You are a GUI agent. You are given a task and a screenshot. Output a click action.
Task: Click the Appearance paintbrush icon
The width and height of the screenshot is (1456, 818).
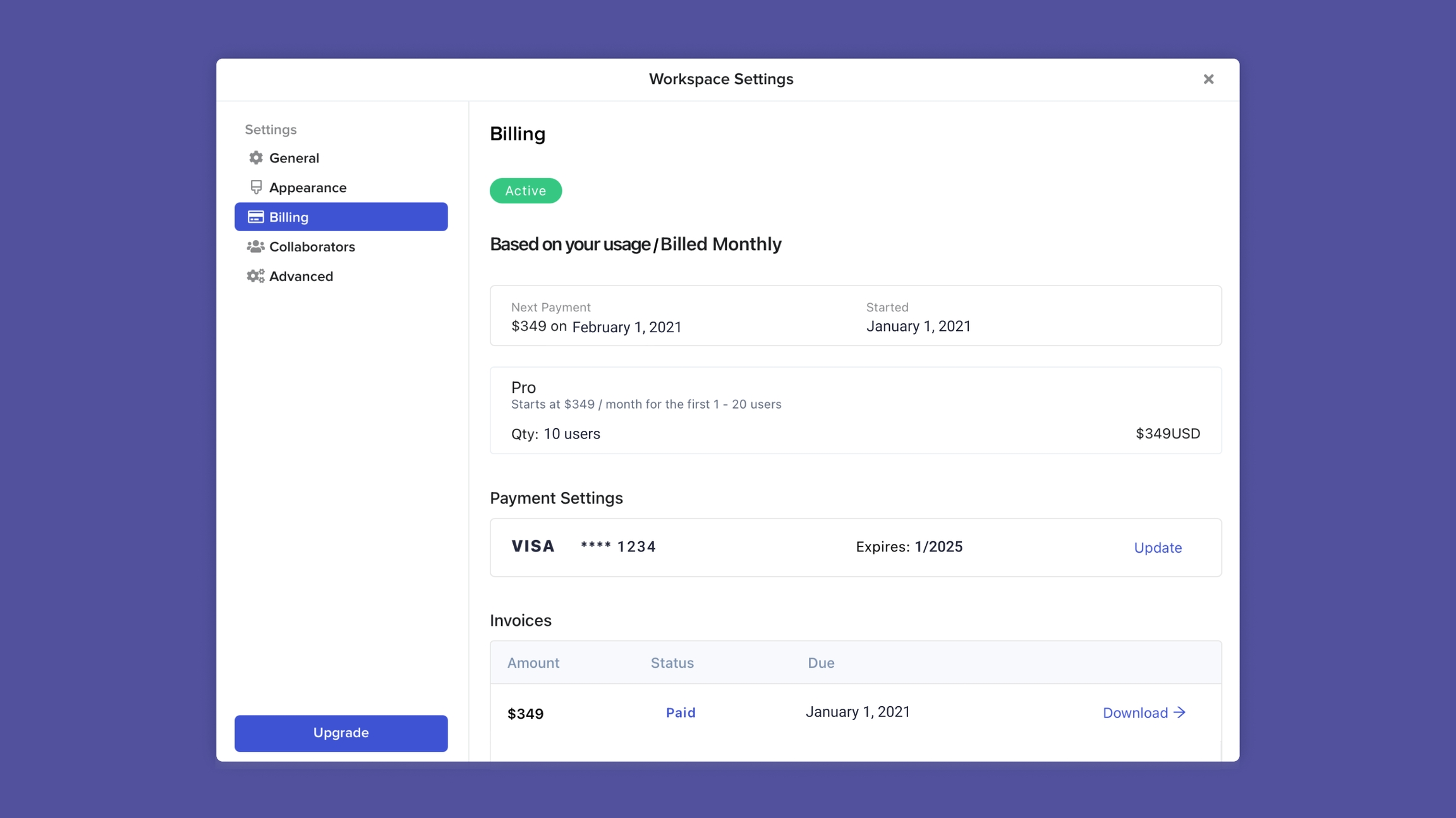pos(256,188)
